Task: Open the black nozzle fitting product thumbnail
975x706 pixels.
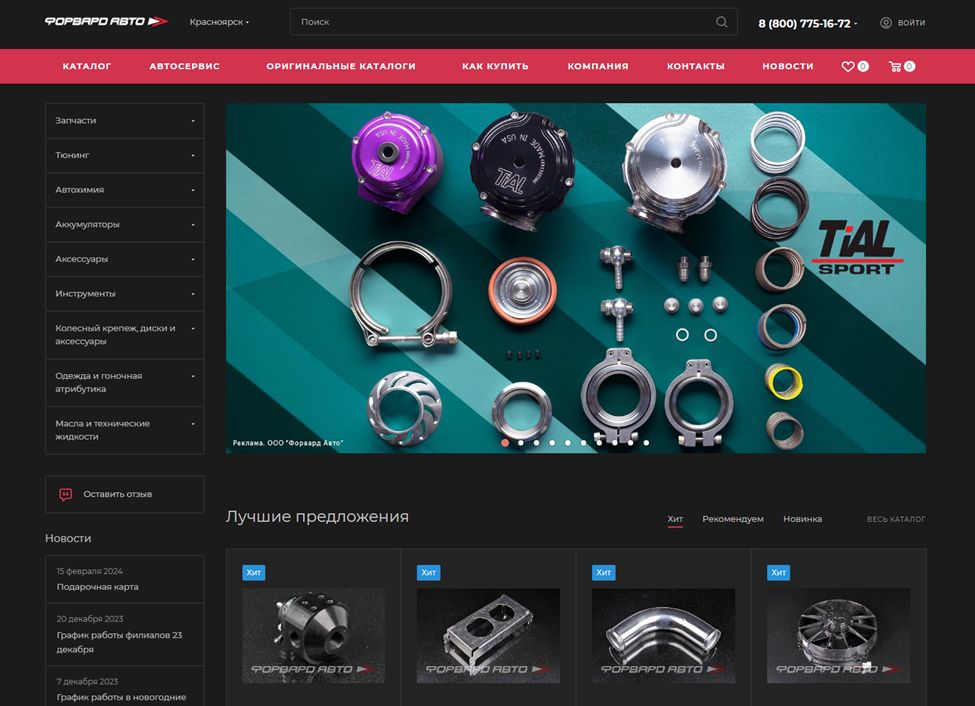Action: (x=313, y=636)
